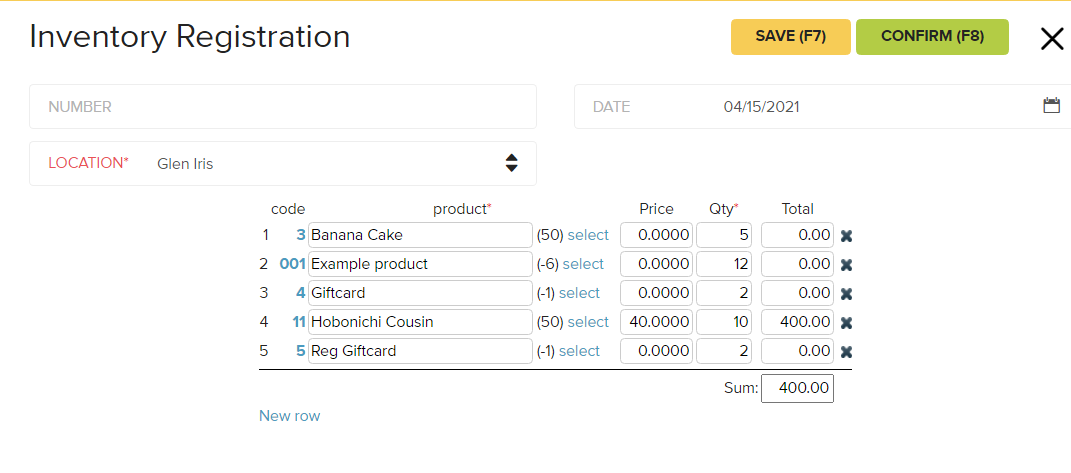This screenshot has width=1071, height=473.
Task: Edit the date field showing 04/15/2021
Action: (762, 107)
